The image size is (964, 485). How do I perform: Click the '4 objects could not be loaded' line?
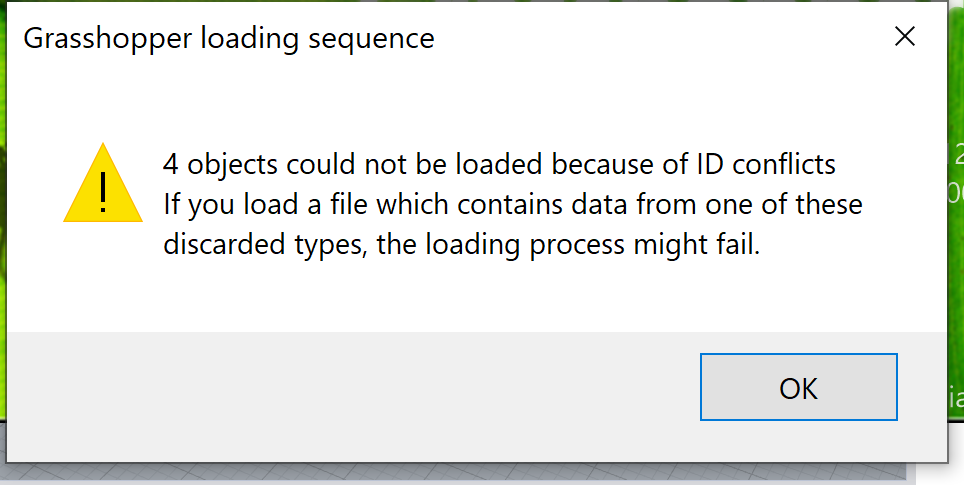pyautogui.click(x=499, y=163)
